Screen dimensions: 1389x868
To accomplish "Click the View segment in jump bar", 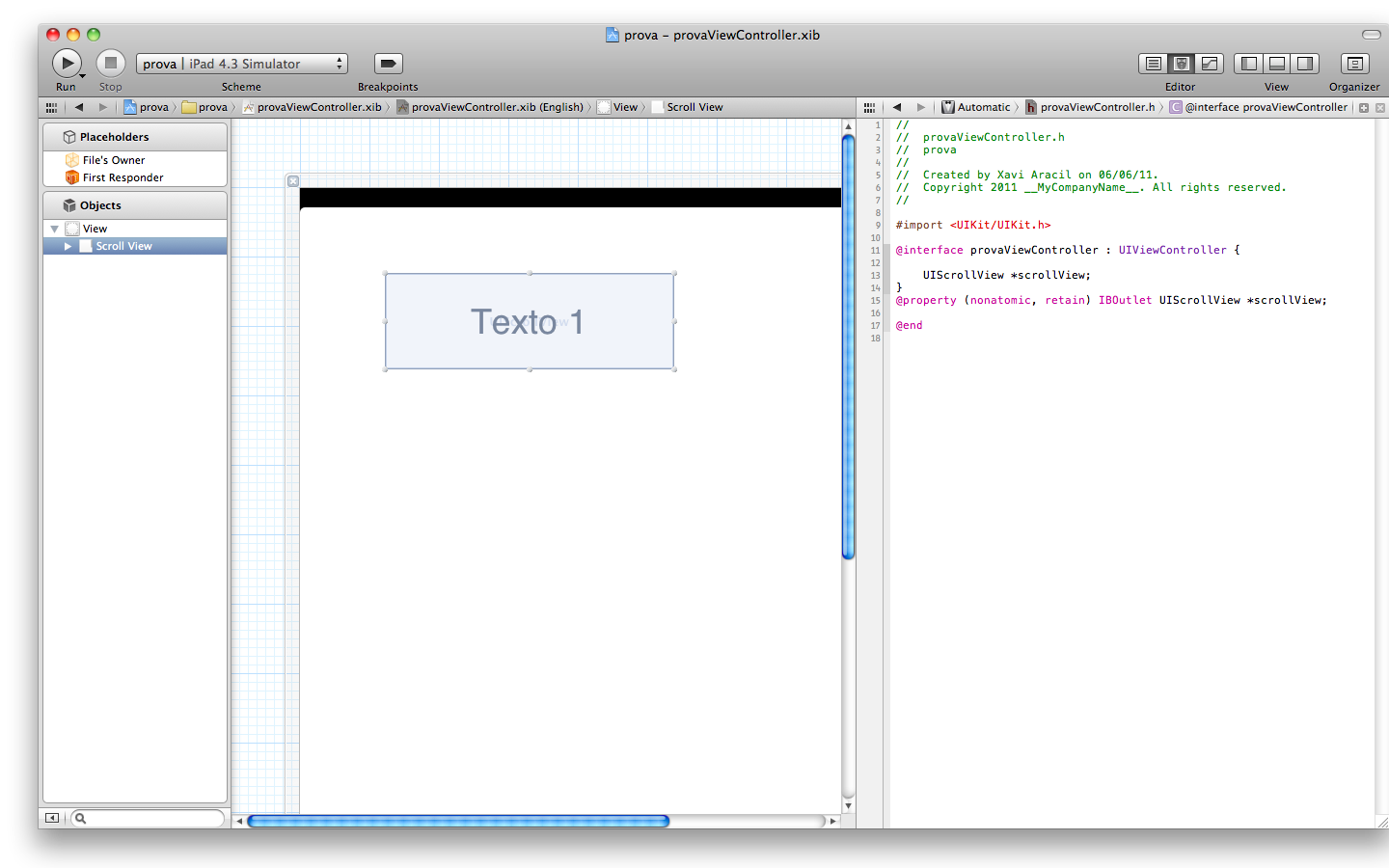I will point(617,107).
